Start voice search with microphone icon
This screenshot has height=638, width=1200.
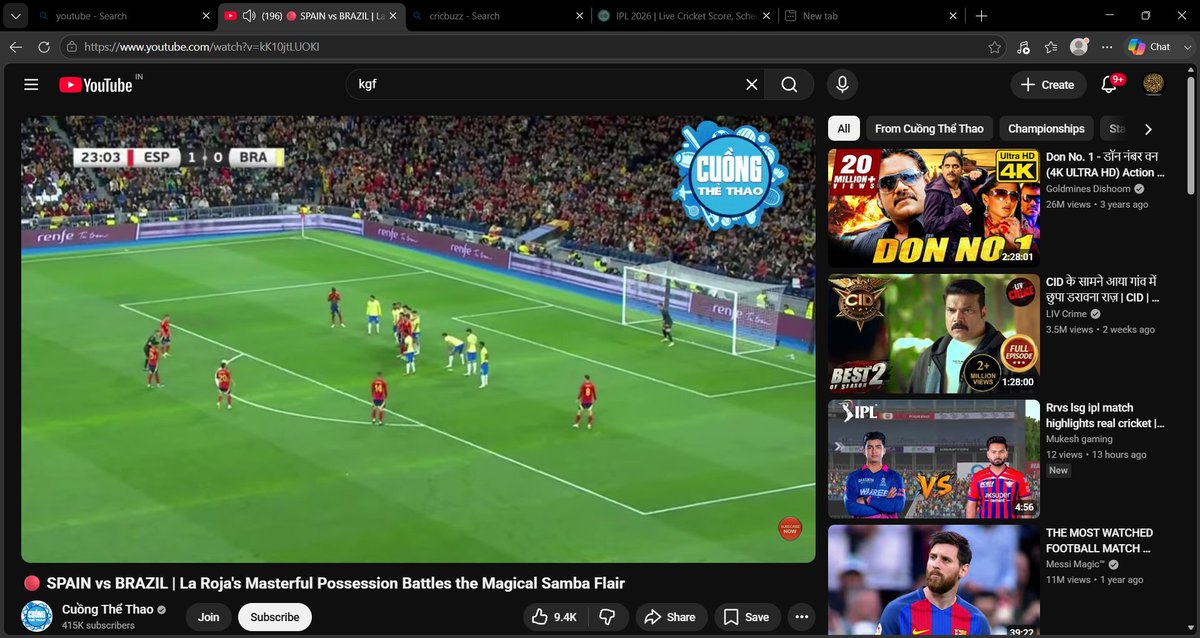coord(842,85)
